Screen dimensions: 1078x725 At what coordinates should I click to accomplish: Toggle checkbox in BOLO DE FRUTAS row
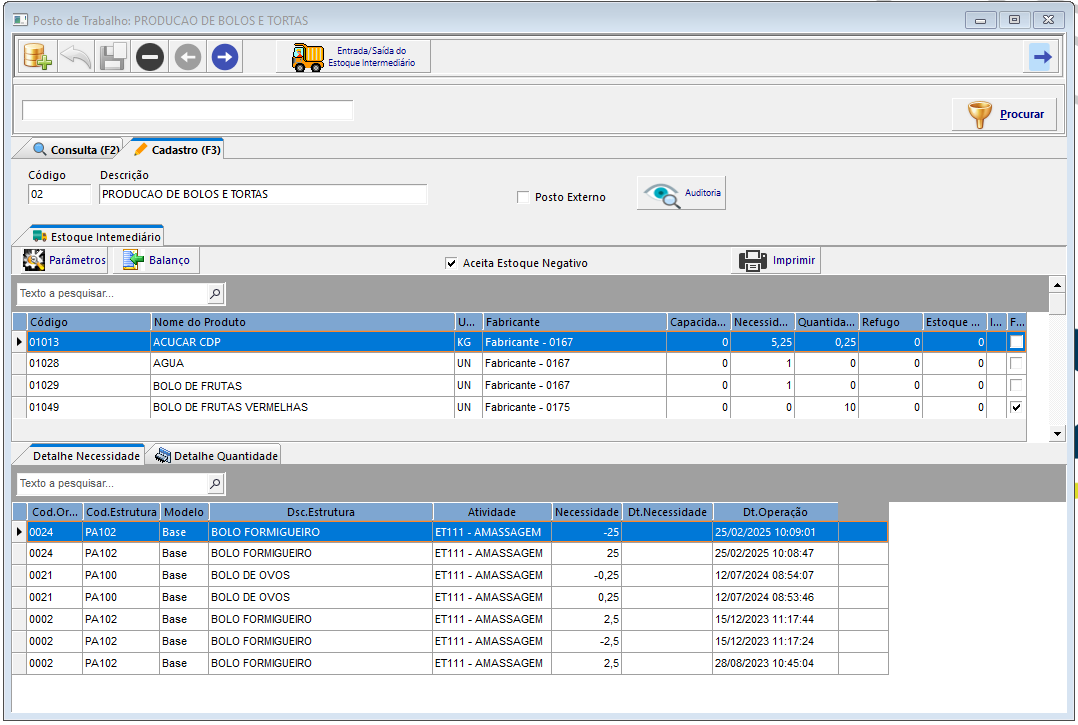pyautogui.click(x=1016, y=386)
